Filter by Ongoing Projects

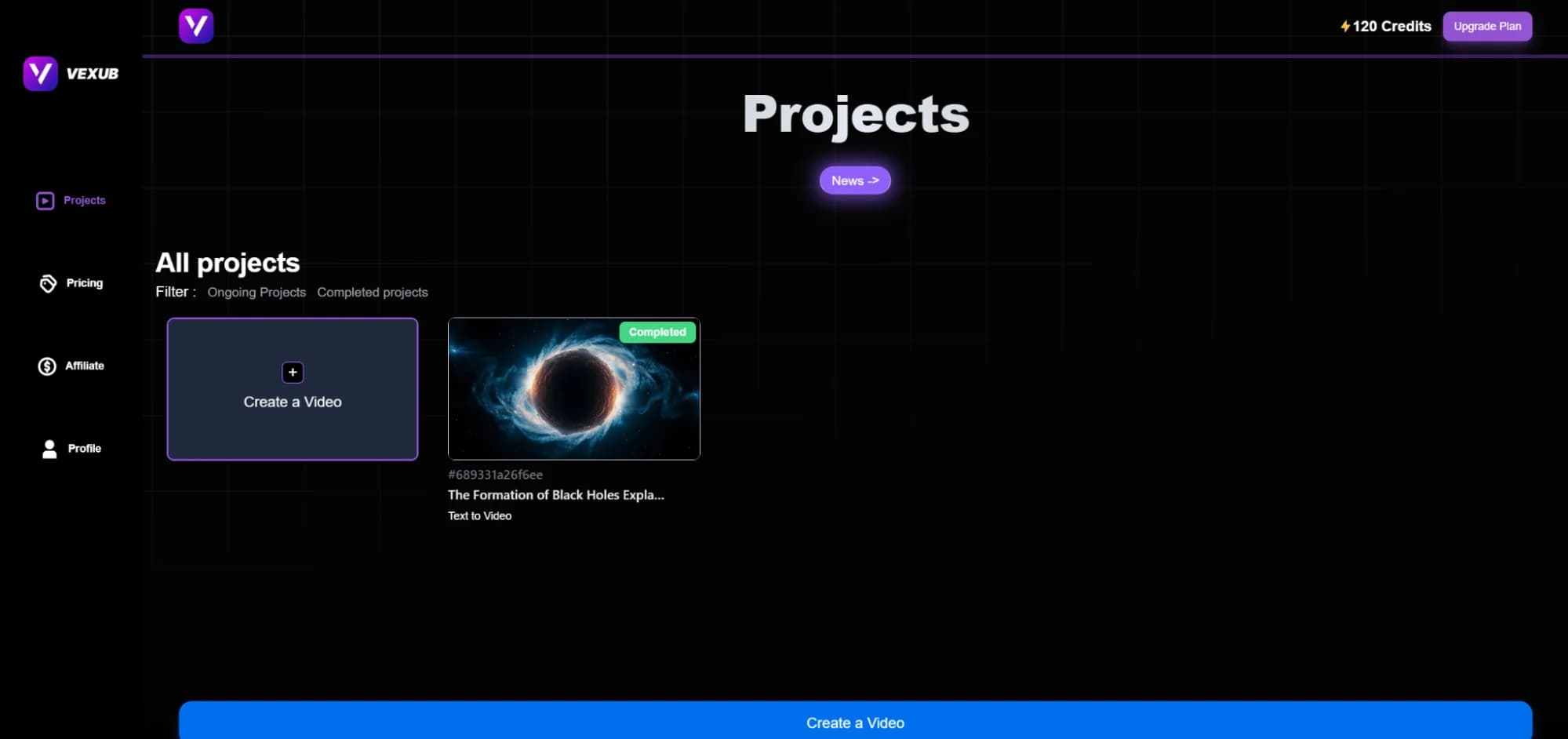[x=256, y=292]
